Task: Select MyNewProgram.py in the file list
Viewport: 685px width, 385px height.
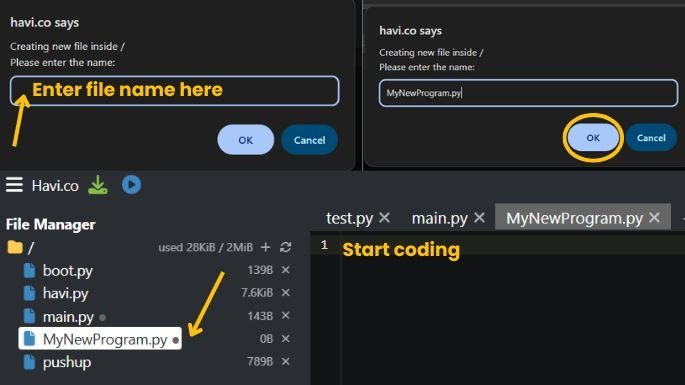Action: pyautogui.click(x=100, y=339)
